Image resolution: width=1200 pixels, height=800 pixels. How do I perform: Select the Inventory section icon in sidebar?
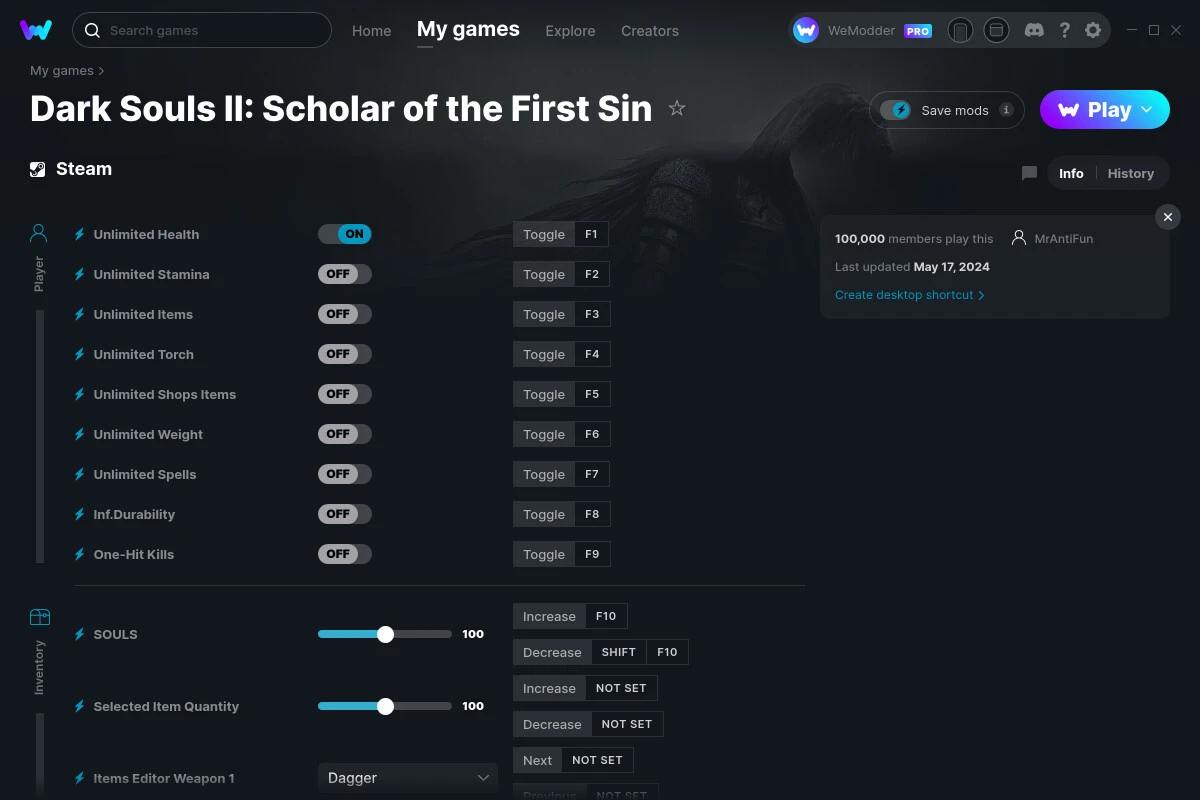pyautogui.click(x=39, y=618)
